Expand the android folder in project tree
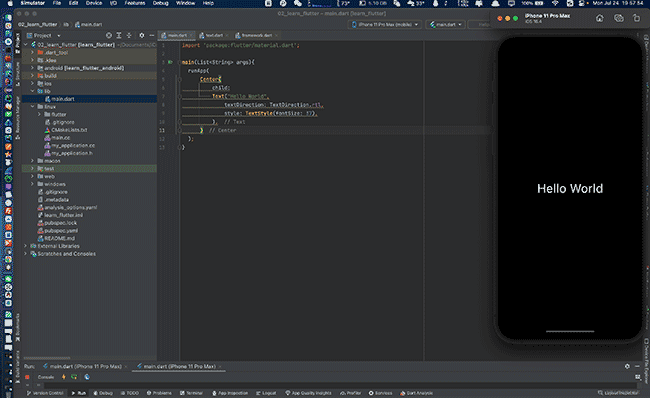This screenshot has height=398, width=650. tap(32, 68)
